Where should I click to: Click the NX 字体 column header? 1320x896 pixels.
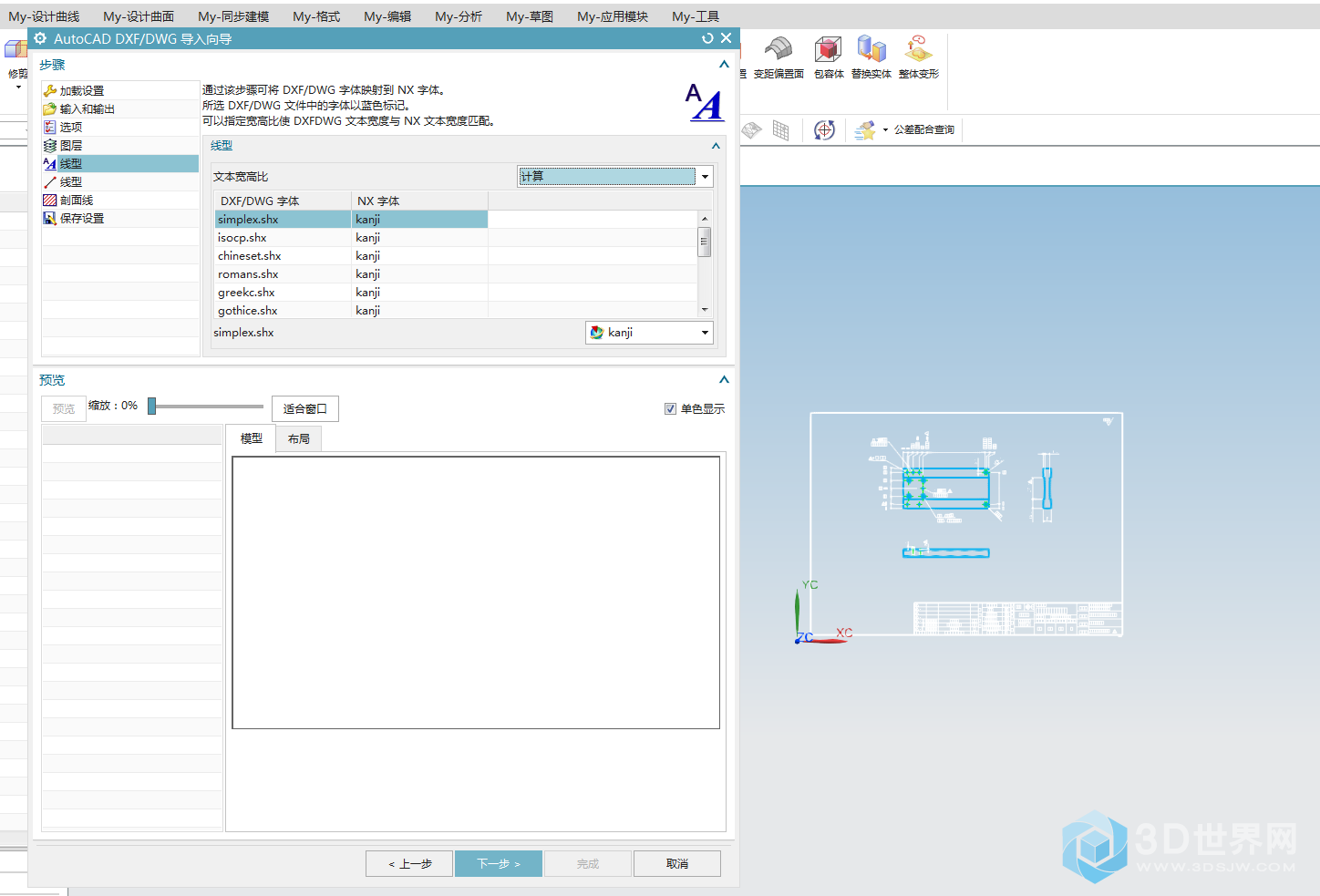point(420,201)
